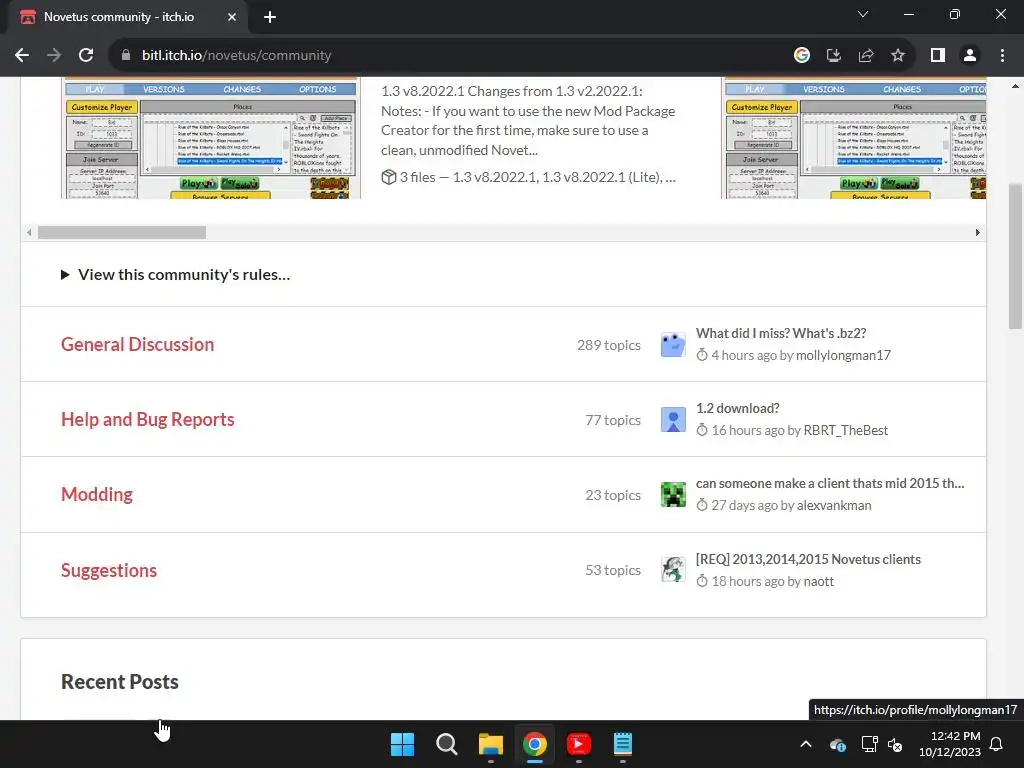
Task: Open Windows taskbar search
Action: point(447,744)
